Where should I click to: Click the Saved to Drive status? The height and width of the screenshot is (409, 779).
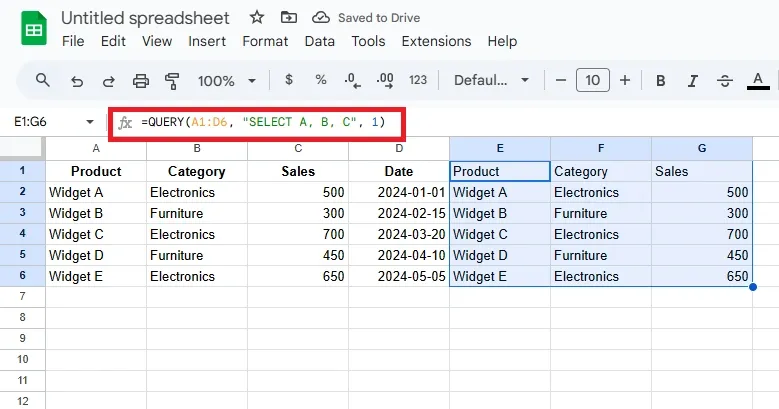pos(367,18)
